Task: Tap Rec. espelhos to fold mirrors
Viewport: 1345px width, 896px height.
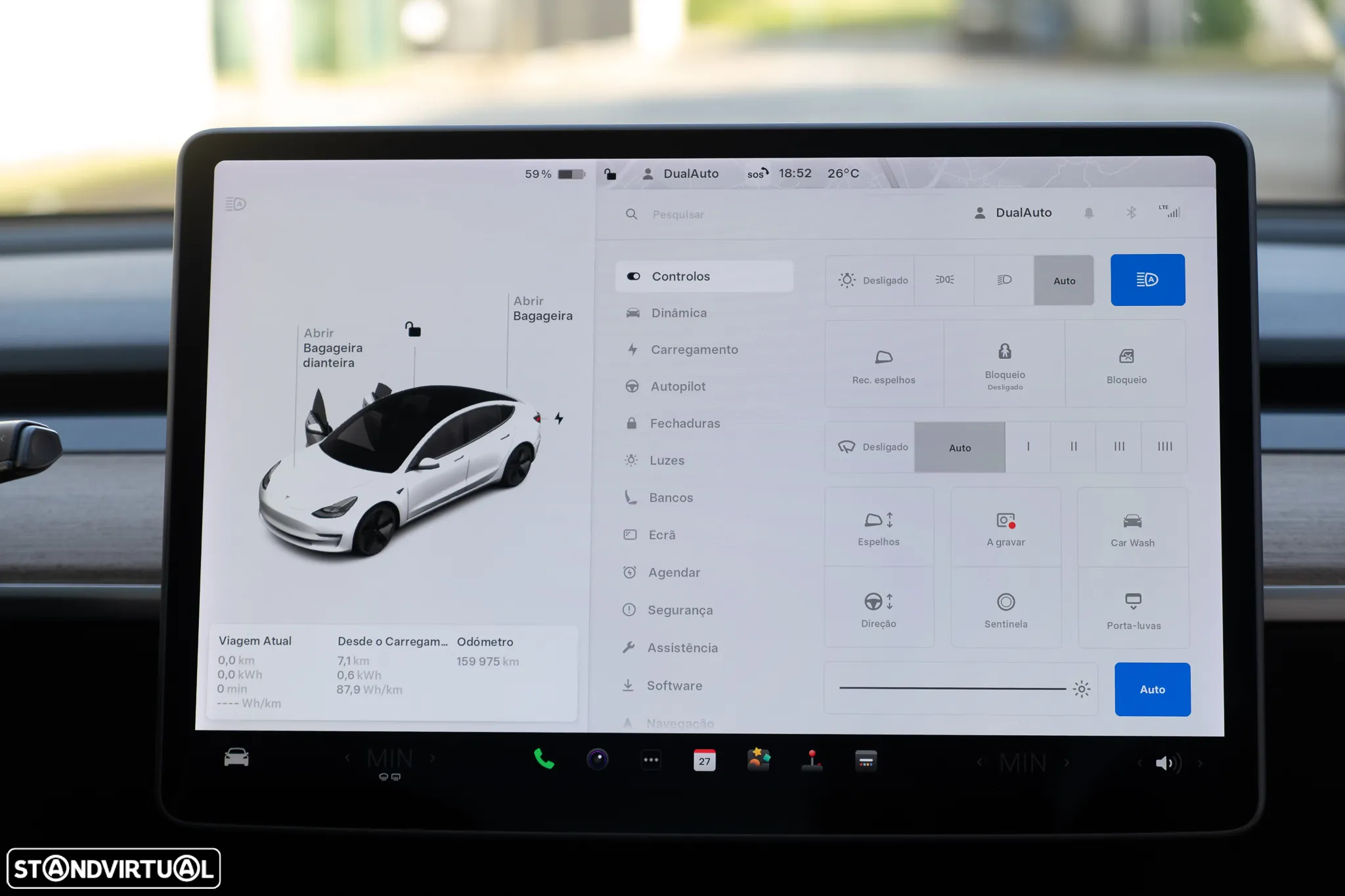Action: (x=884, y=364)
